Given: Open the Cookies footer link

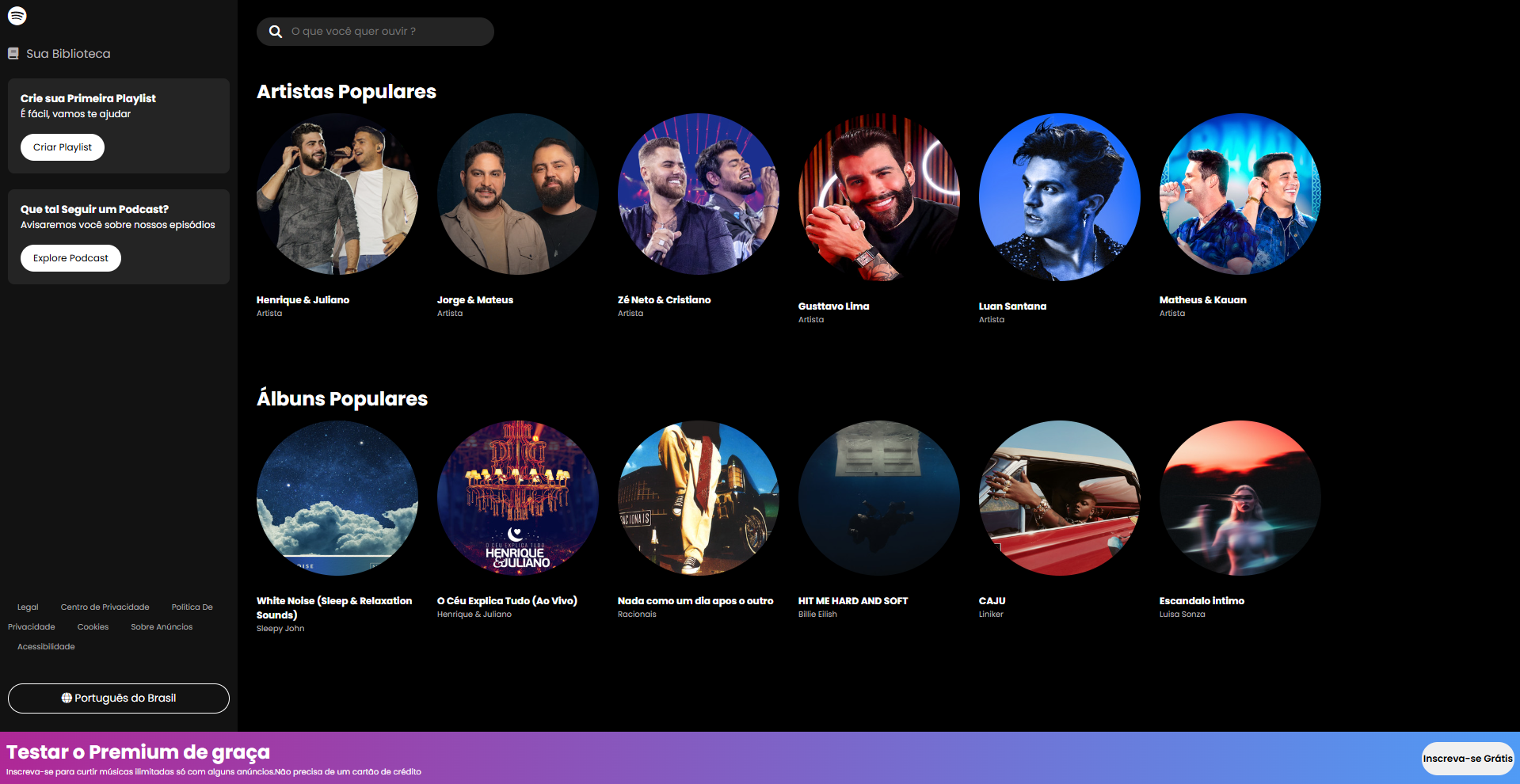Looking at the screenshot, I should (93, 627).
